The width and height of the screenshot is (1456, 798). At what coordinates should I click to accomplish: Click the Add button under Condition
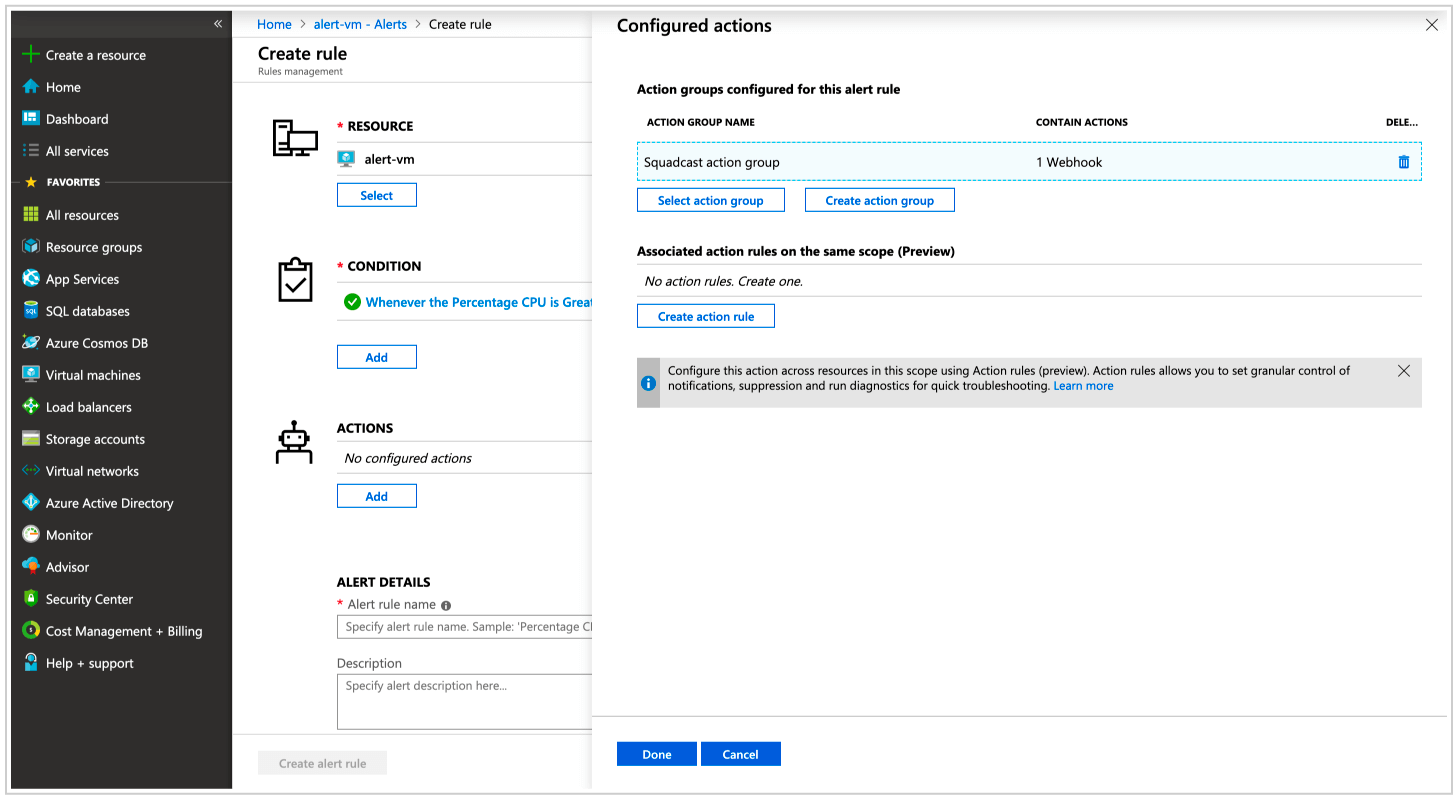[377, 357]
